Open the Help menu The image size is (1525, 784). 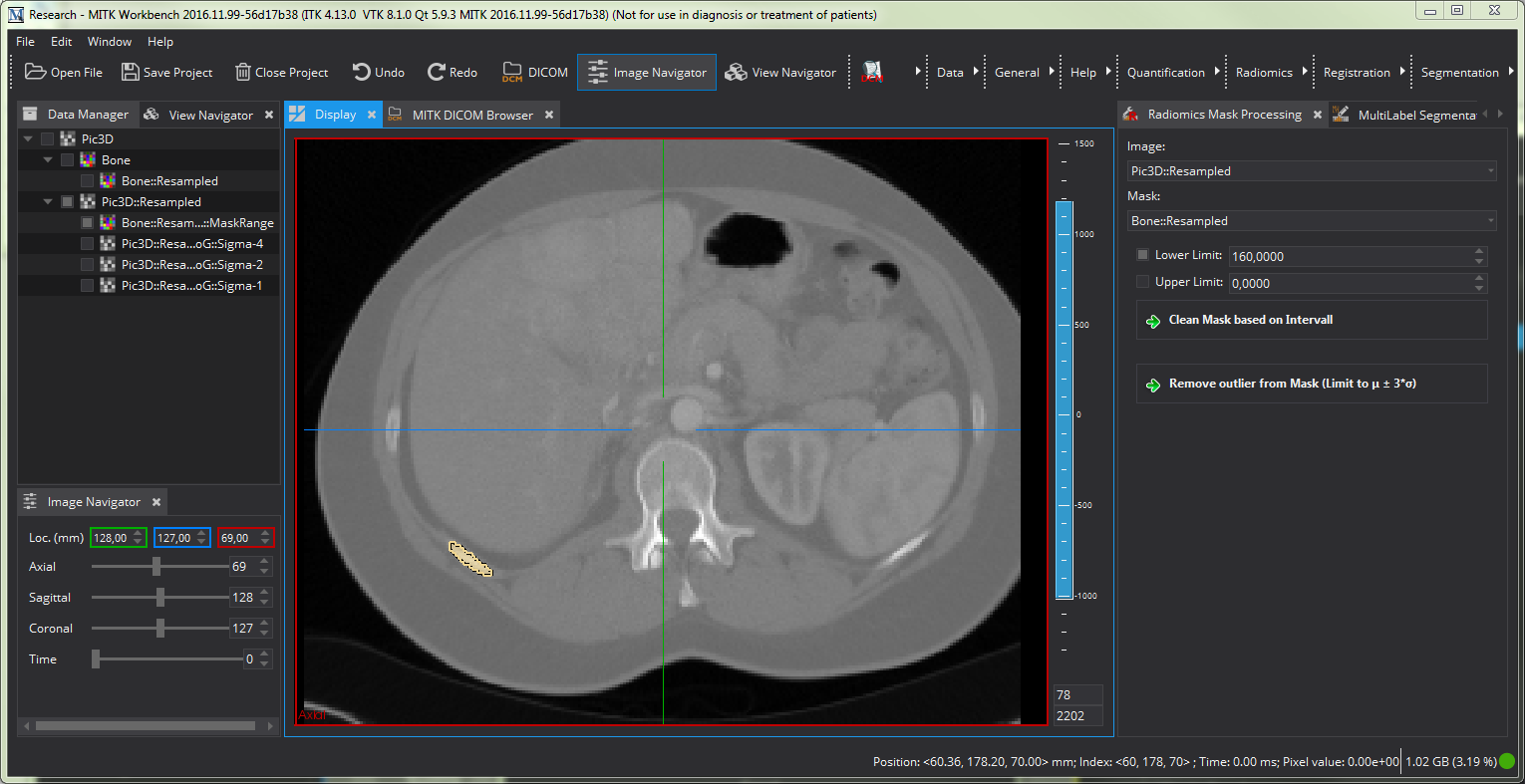160,42
